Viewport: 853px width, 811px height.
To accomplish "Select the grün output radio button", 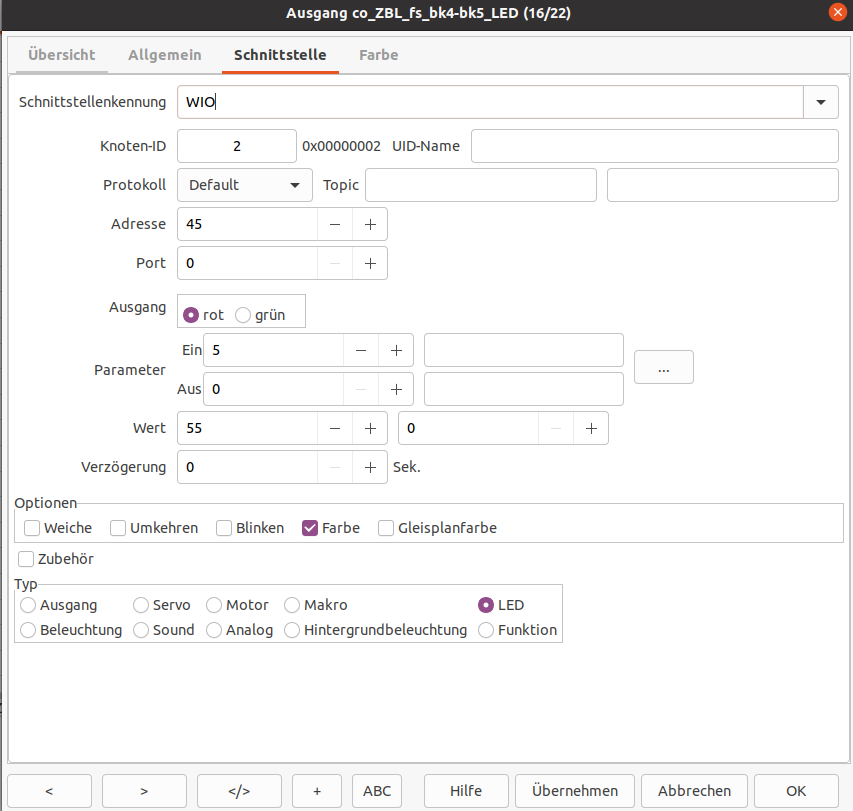I will 243,315.
